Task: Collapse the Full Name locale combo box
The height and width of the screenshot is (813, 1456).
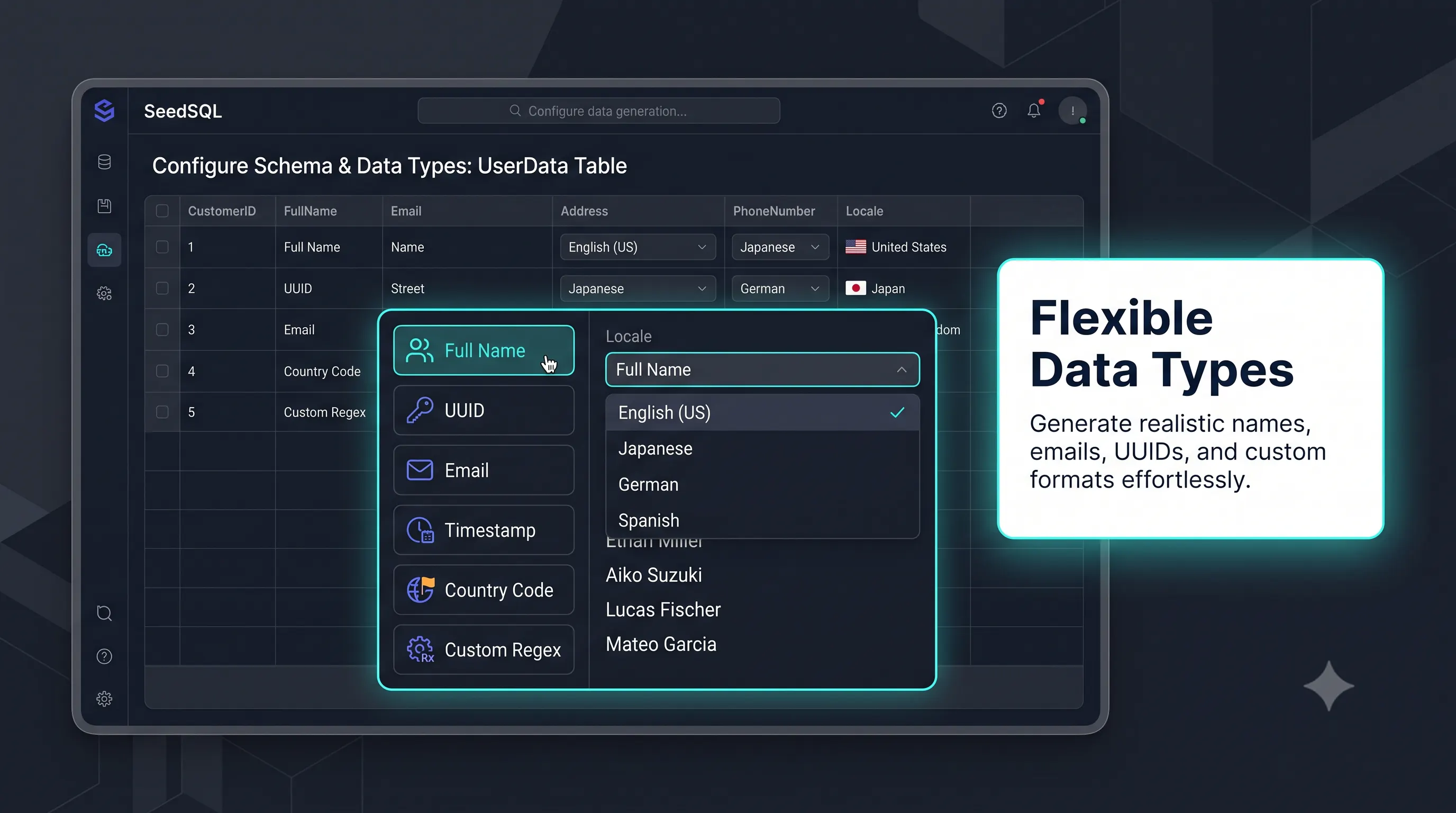Action: pyautogui.click(x=762, y=370)
